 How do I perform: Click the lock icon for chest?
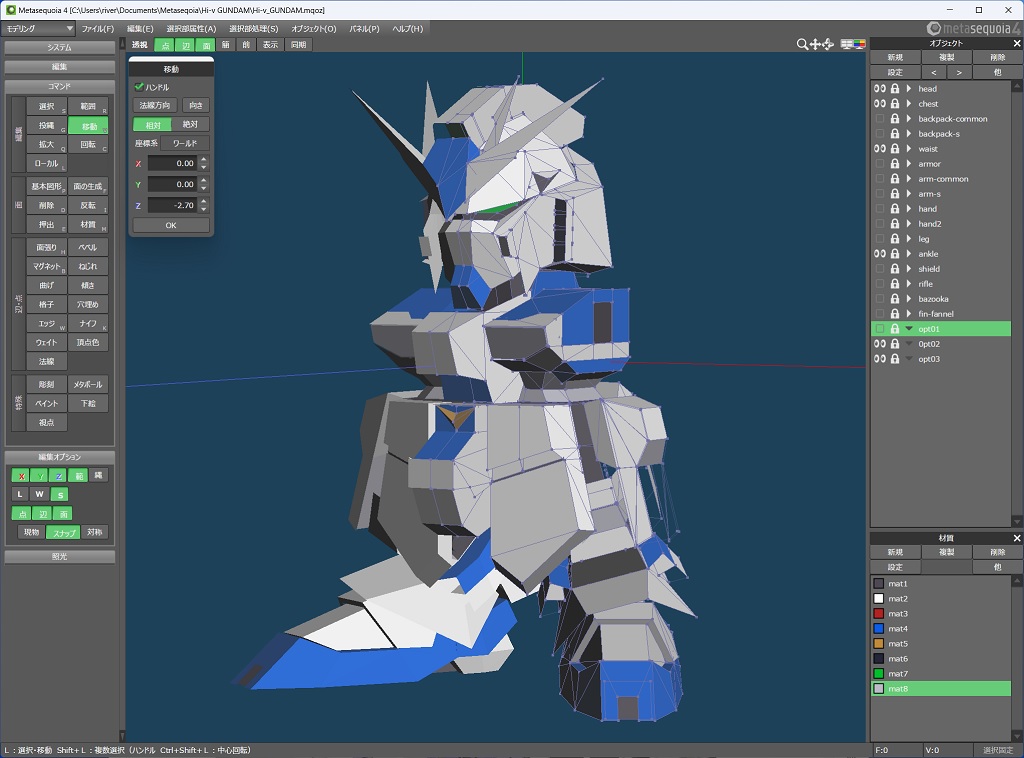895,104
